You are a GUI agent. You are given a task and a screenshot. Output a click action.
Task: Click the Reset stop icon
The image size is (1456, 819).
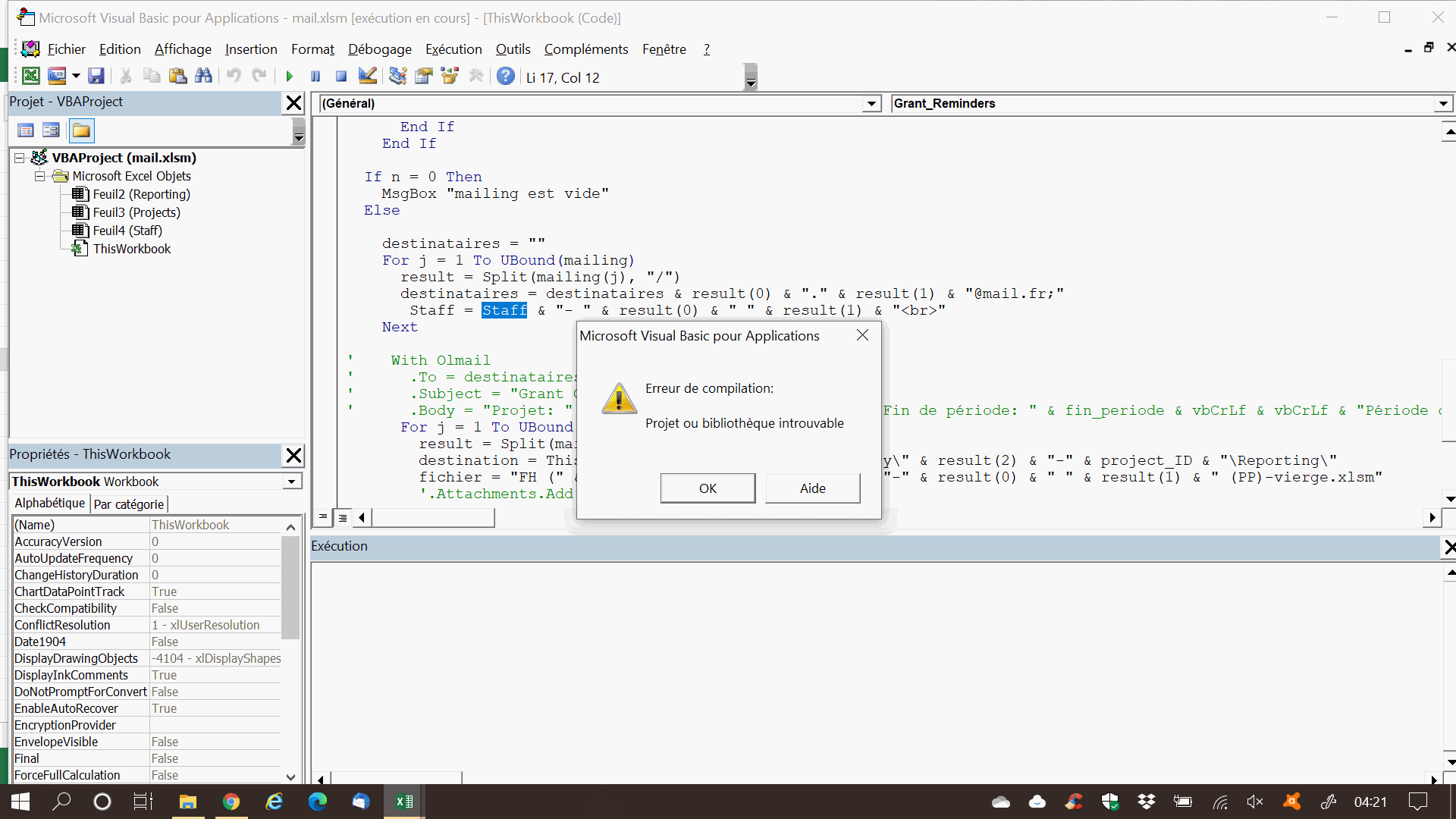click(341, 76)
